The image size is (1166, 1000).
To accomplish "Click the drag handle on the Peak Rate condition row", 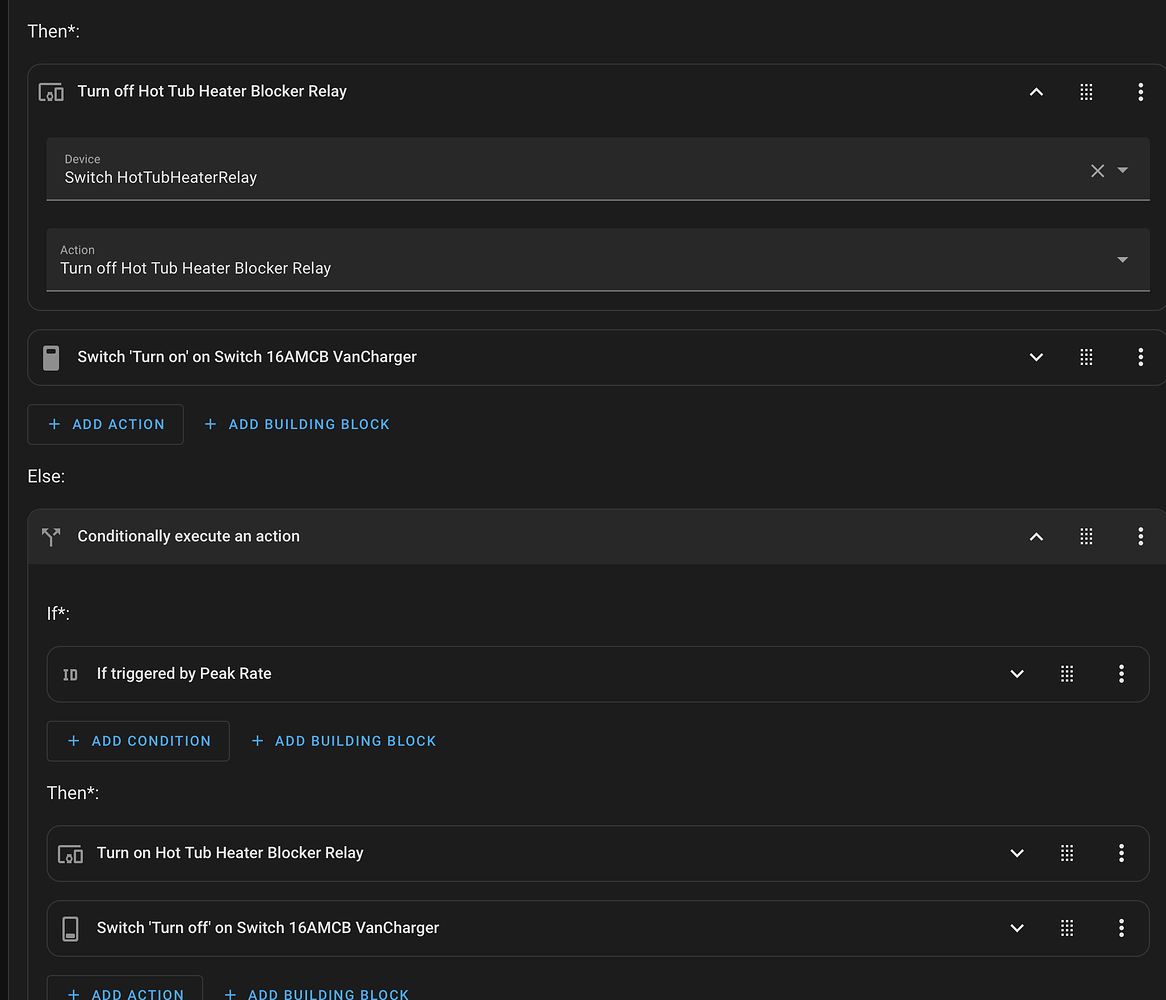I will click(x=1067, y=674).
